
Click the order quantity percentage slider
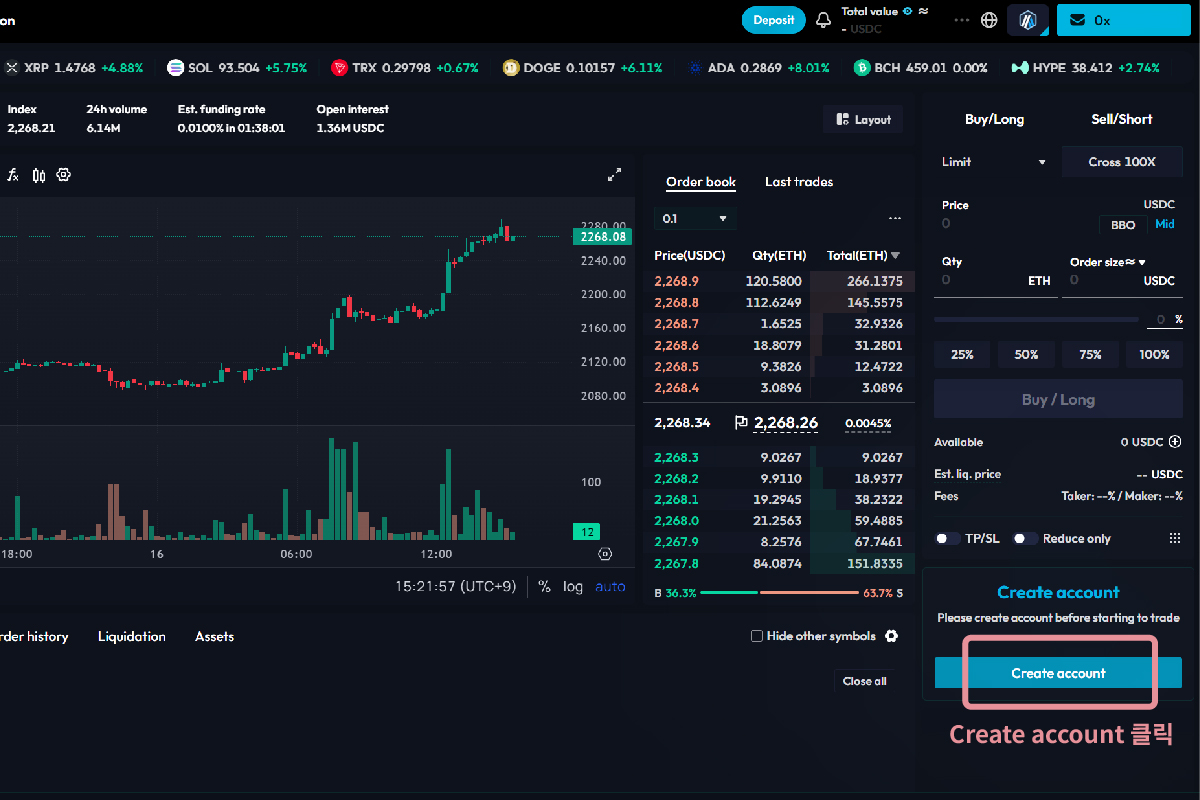pos(1035,320)
